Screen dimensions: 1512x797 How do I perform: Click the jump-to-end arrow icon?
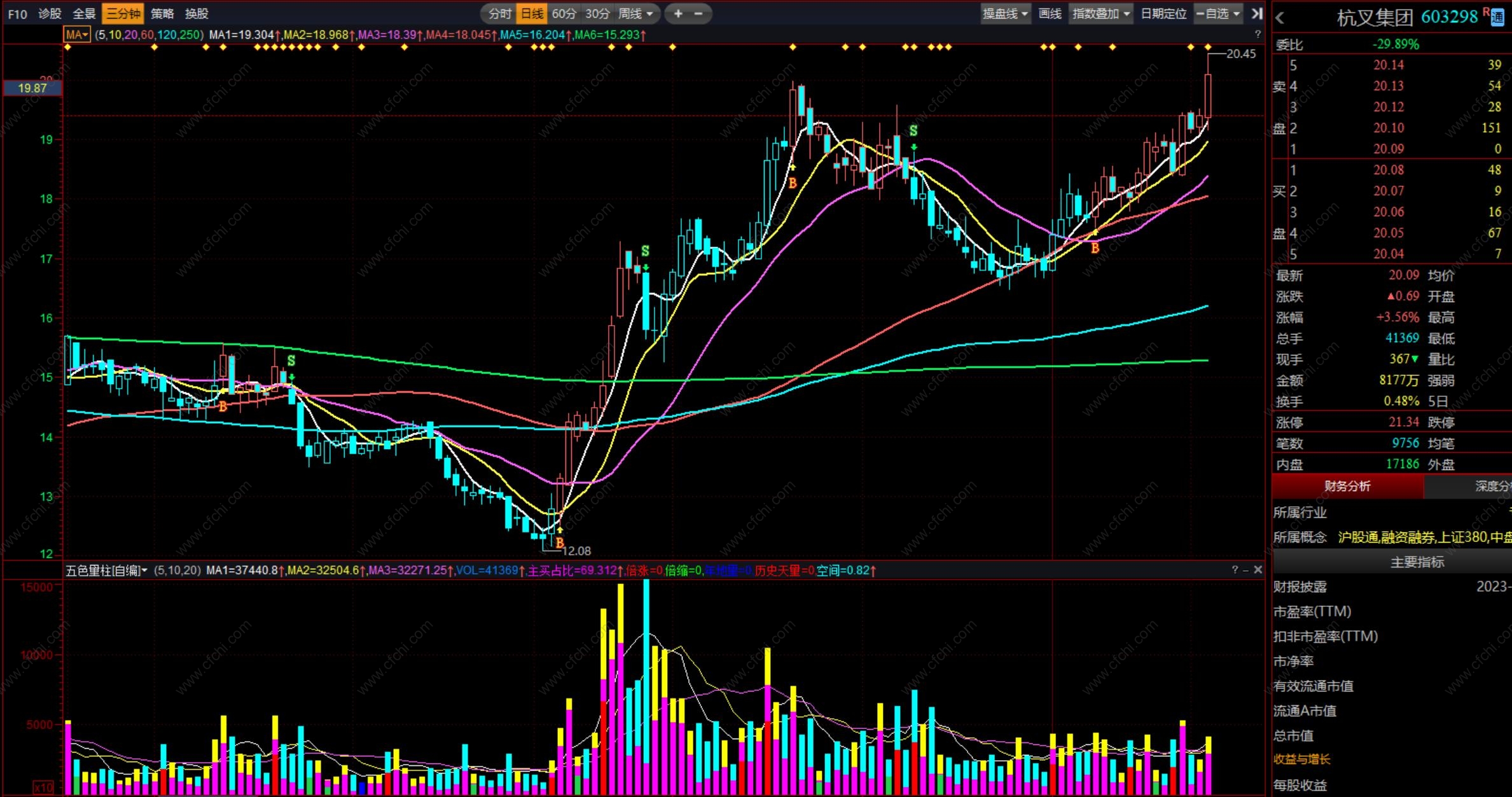(1256, 13)
